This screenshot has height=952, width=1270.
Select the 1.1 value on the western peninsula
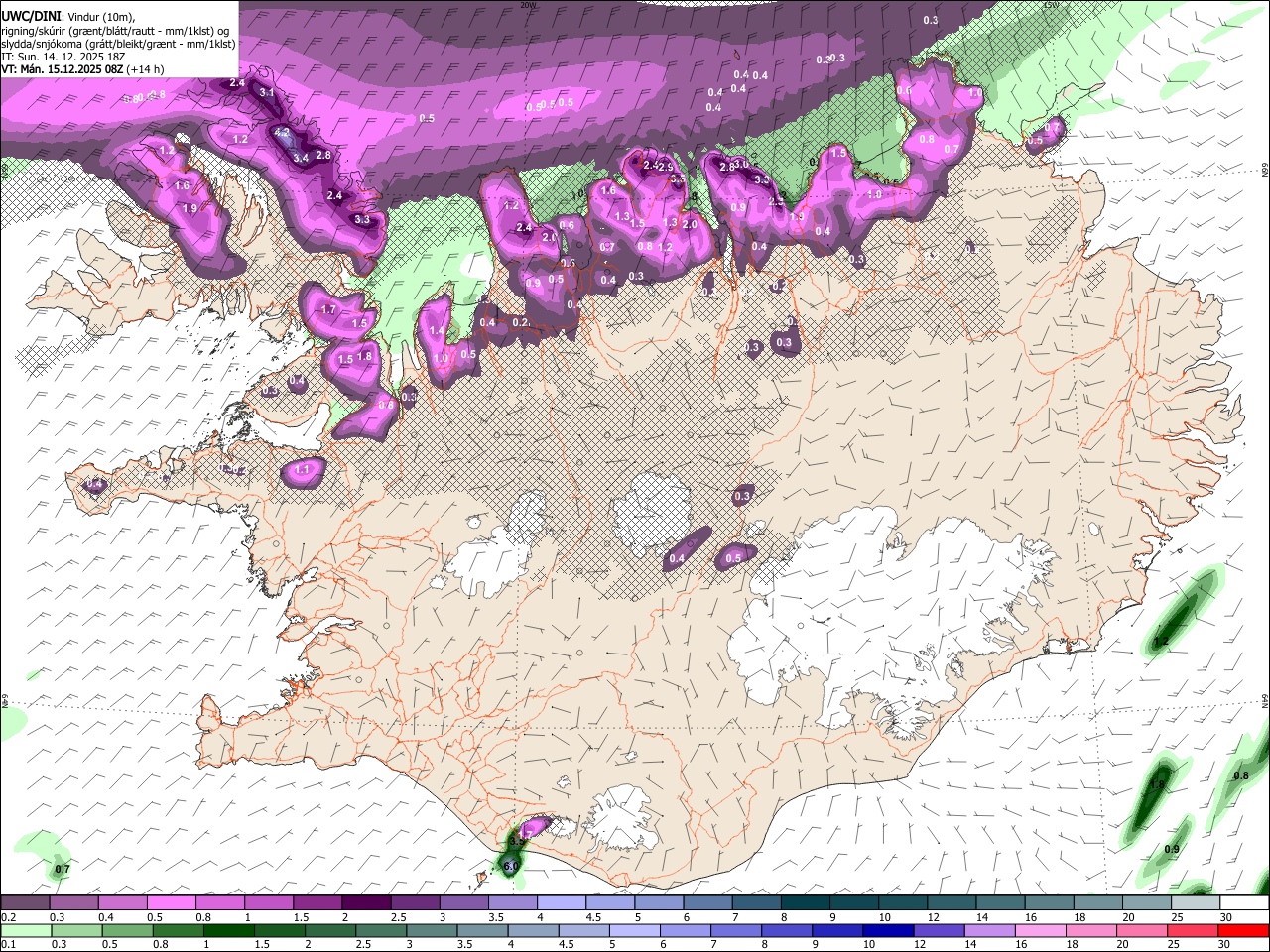click(x=303, y=469)
